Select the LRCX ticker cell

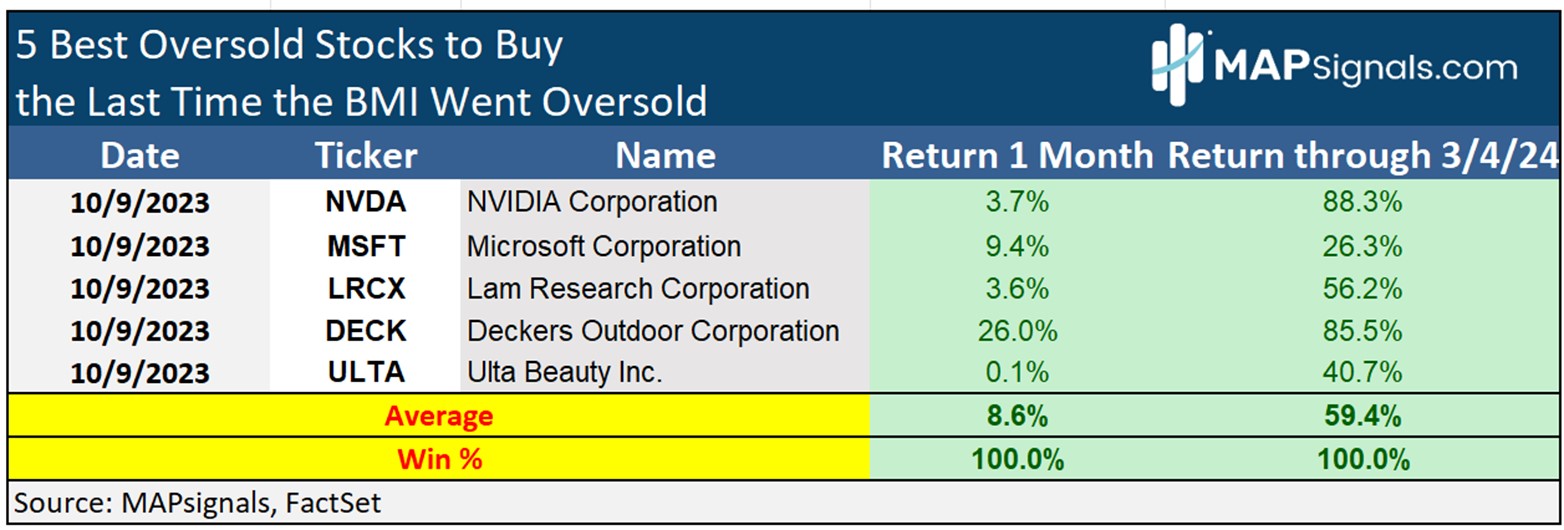click(366, 288)
